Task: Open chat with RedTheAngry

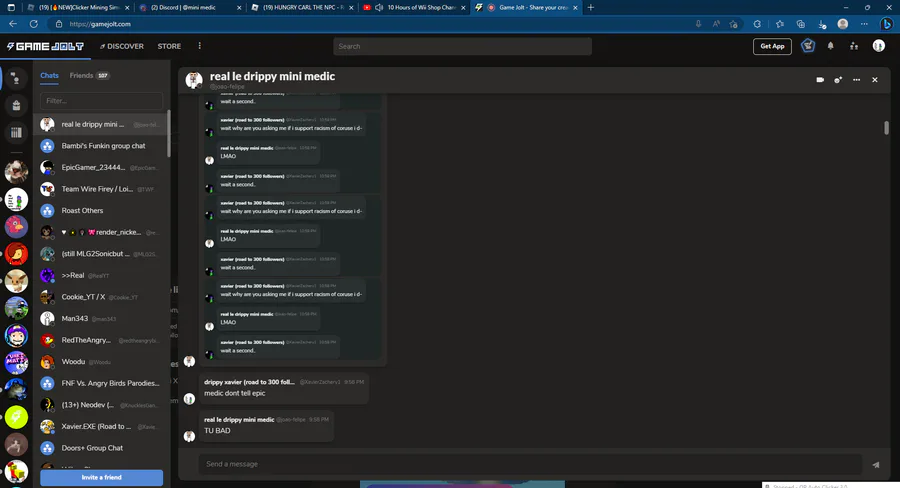Action: click(x=101, y=340)
